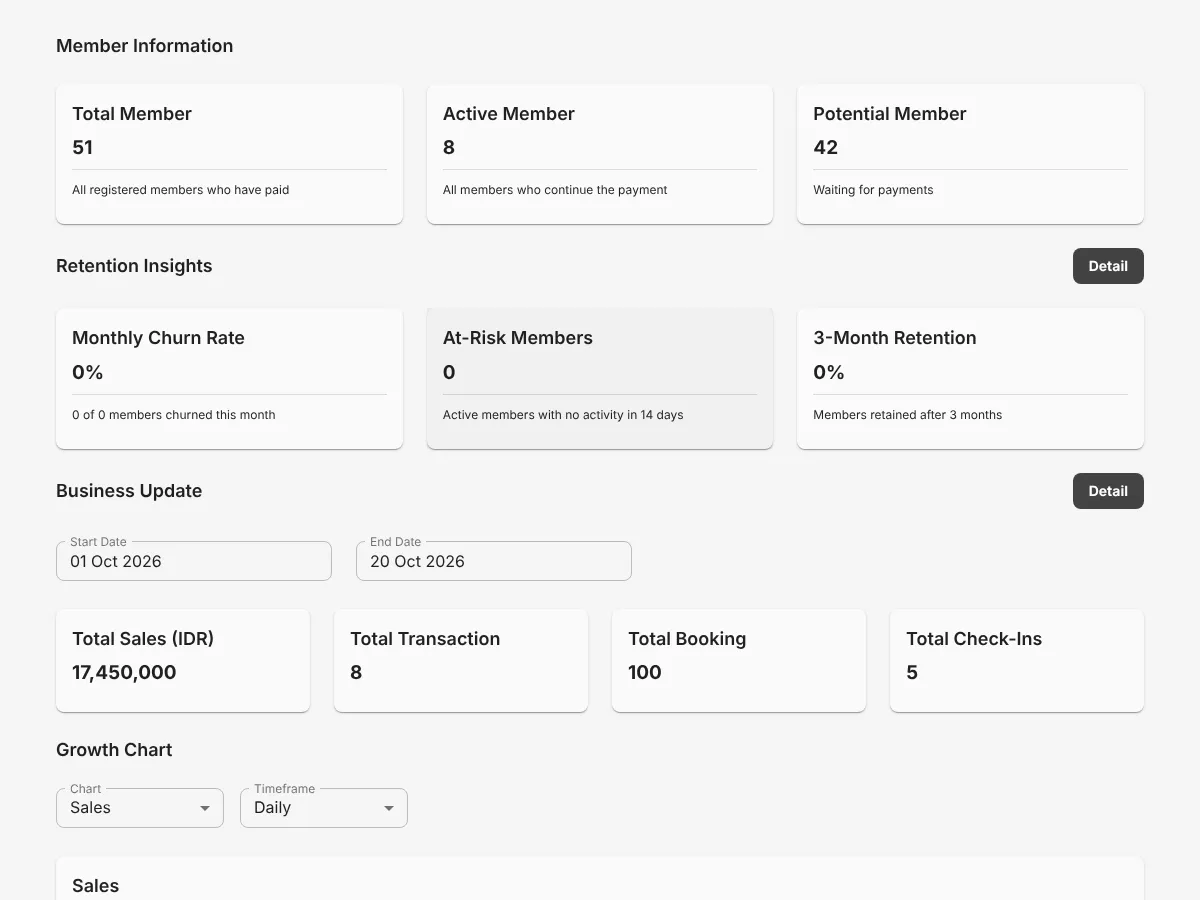Click '0 of 0 members churned this month'
The image size is (1200, 900).
(x=174, y=415)
